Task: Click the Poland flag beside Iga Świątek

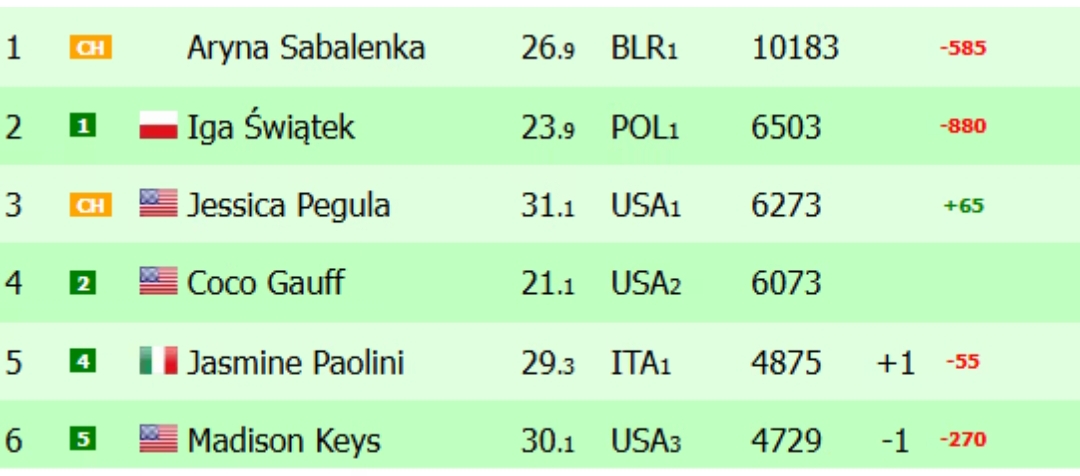Action: tap(158, 127)
